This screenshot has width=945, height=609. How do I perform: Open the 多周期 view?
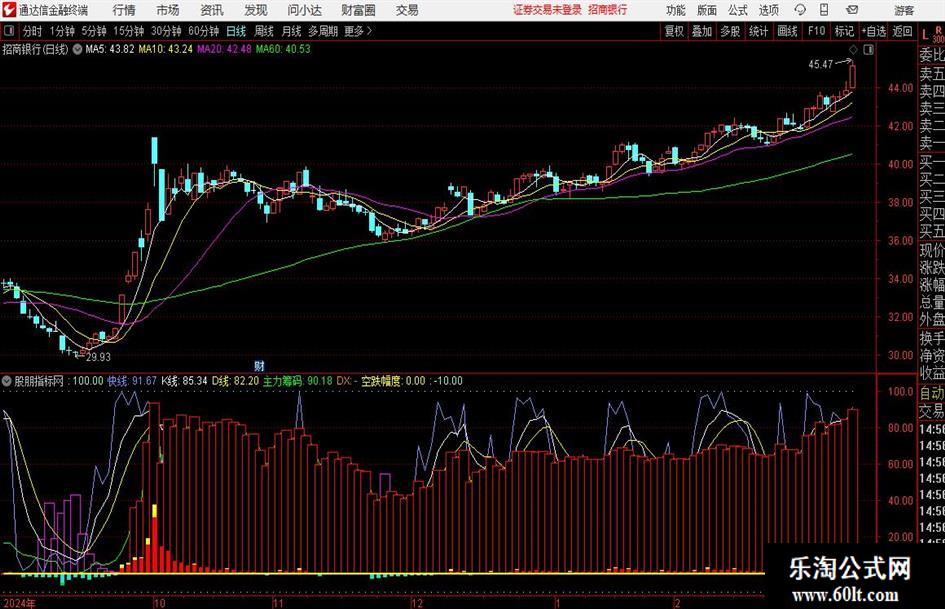pos(323,31)
